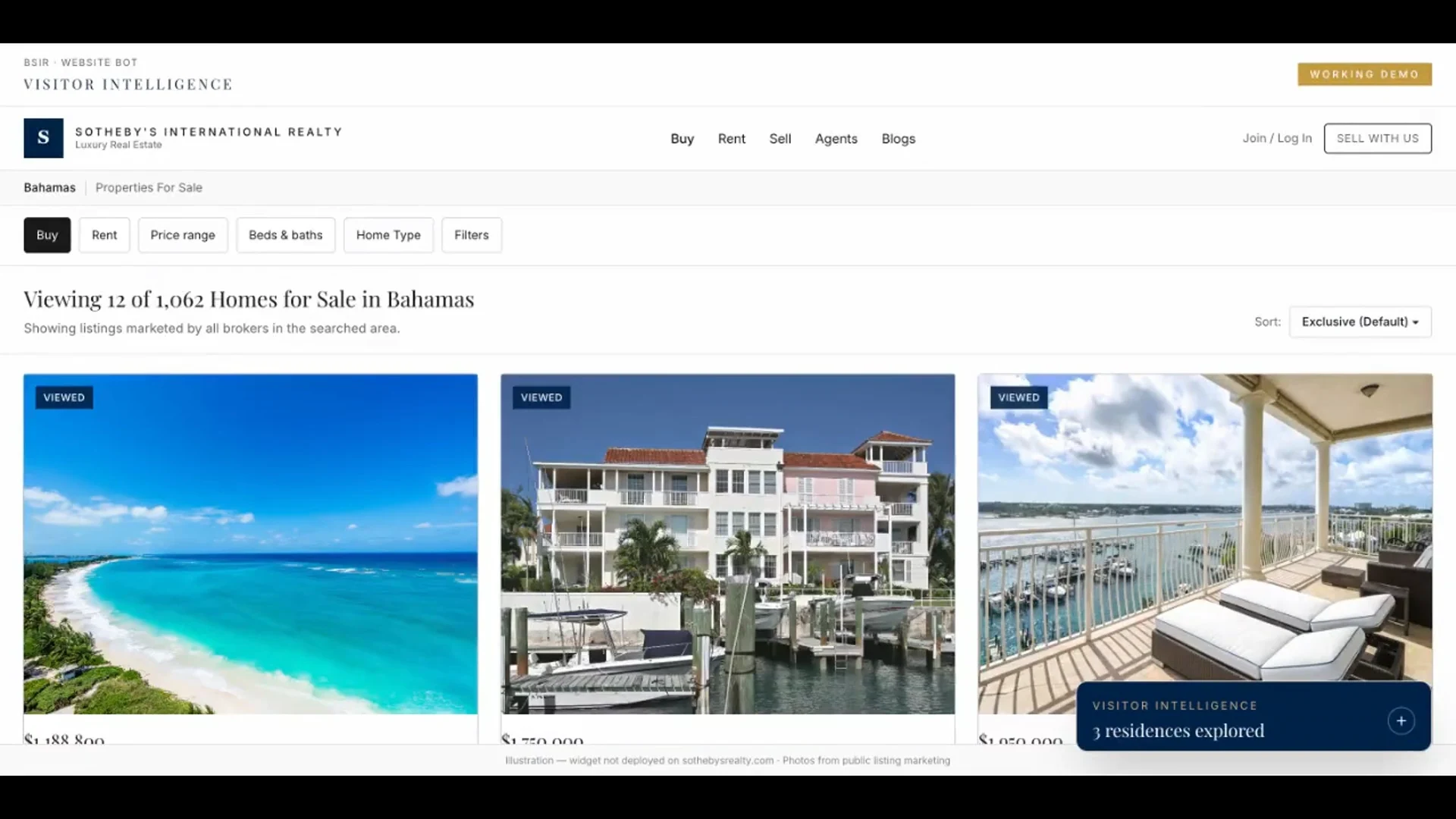Click Properties For Sale breadcrumb

(x=149, y=187)
